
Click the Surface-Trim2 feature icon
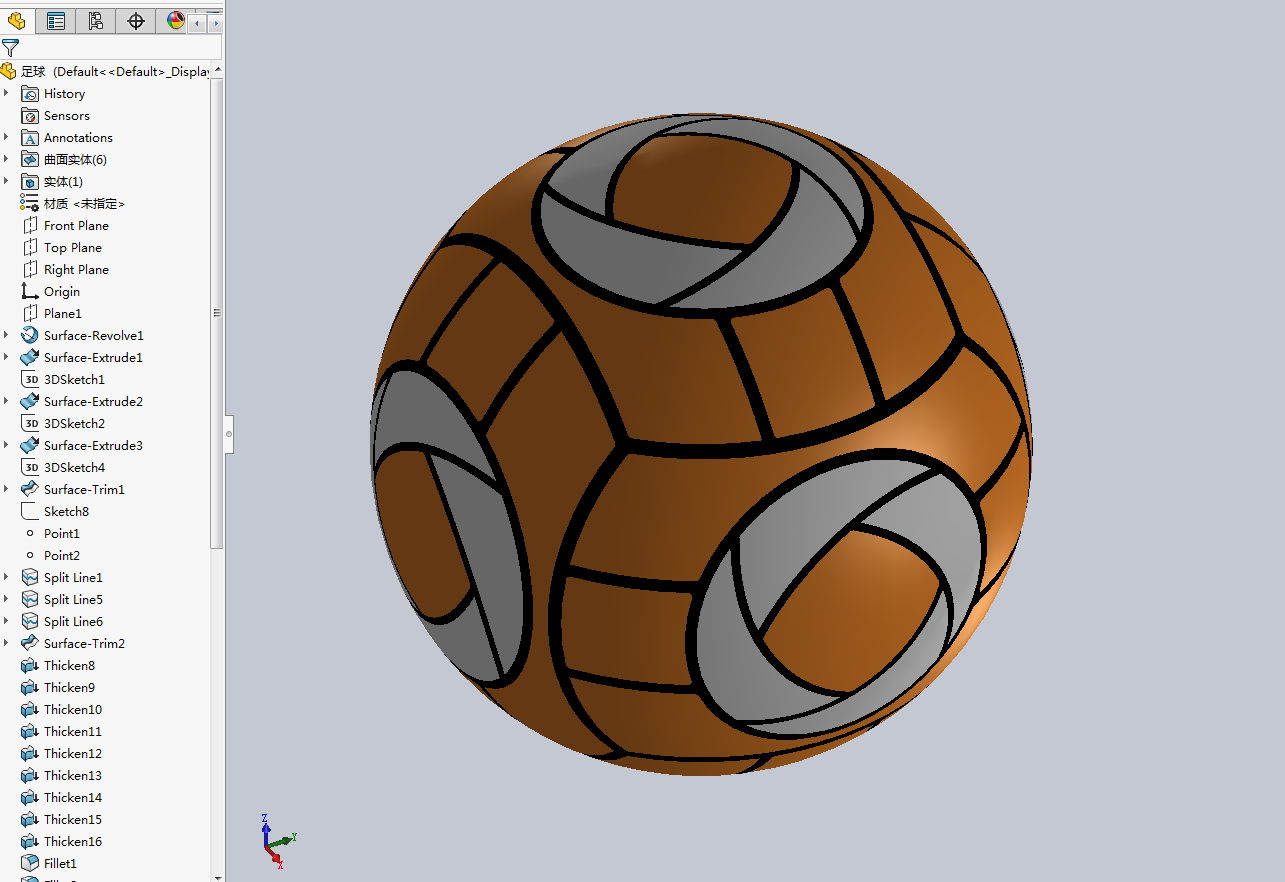[30, 643]
